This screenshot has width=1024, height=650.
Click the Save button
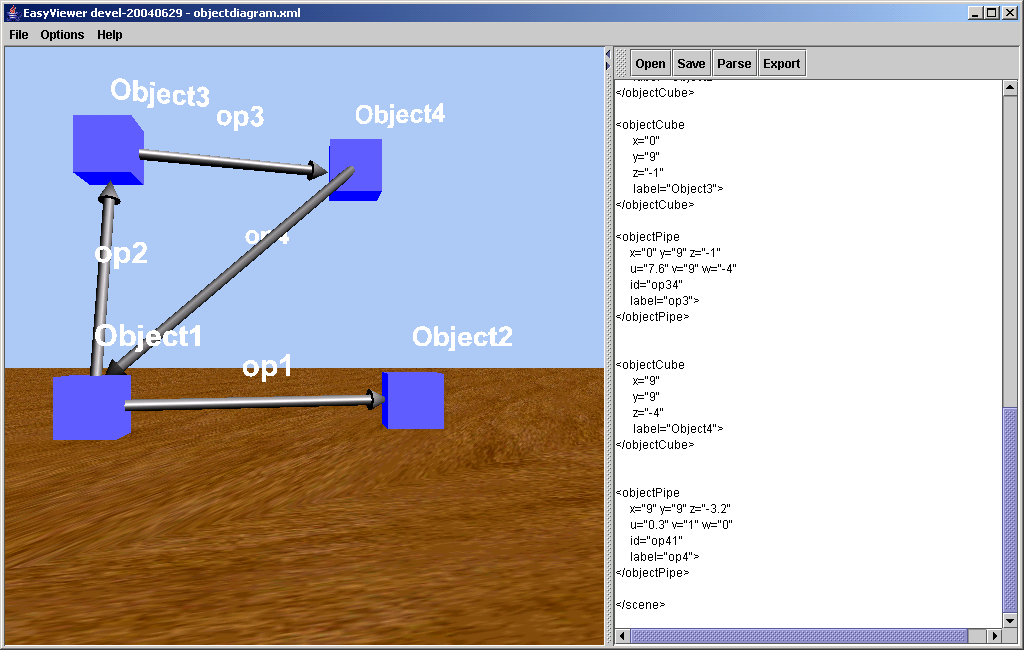[691, 63]
